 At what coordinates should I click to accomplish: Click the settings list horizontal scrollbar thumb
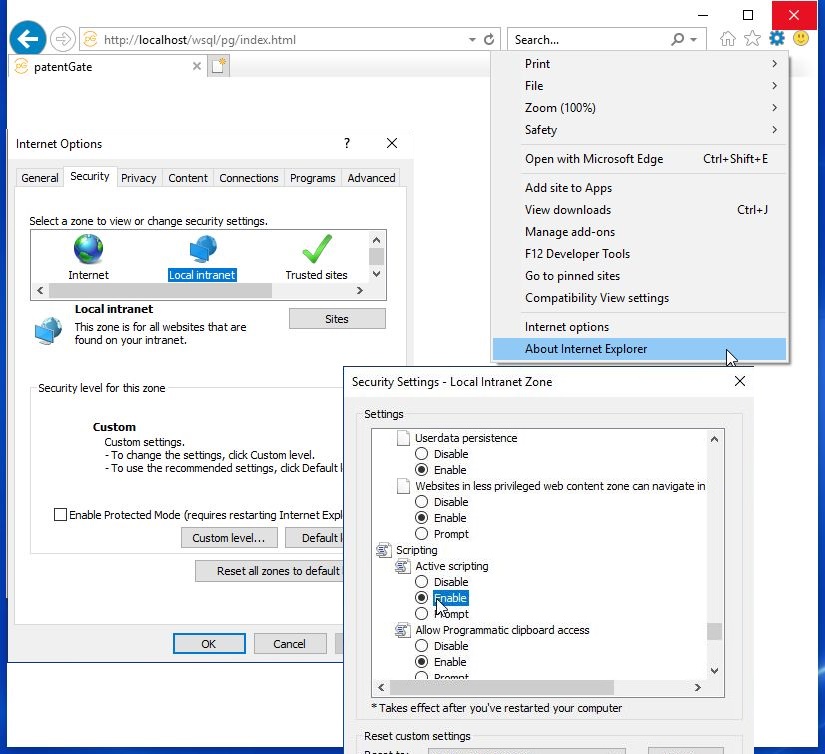click(x=502, y=687)
